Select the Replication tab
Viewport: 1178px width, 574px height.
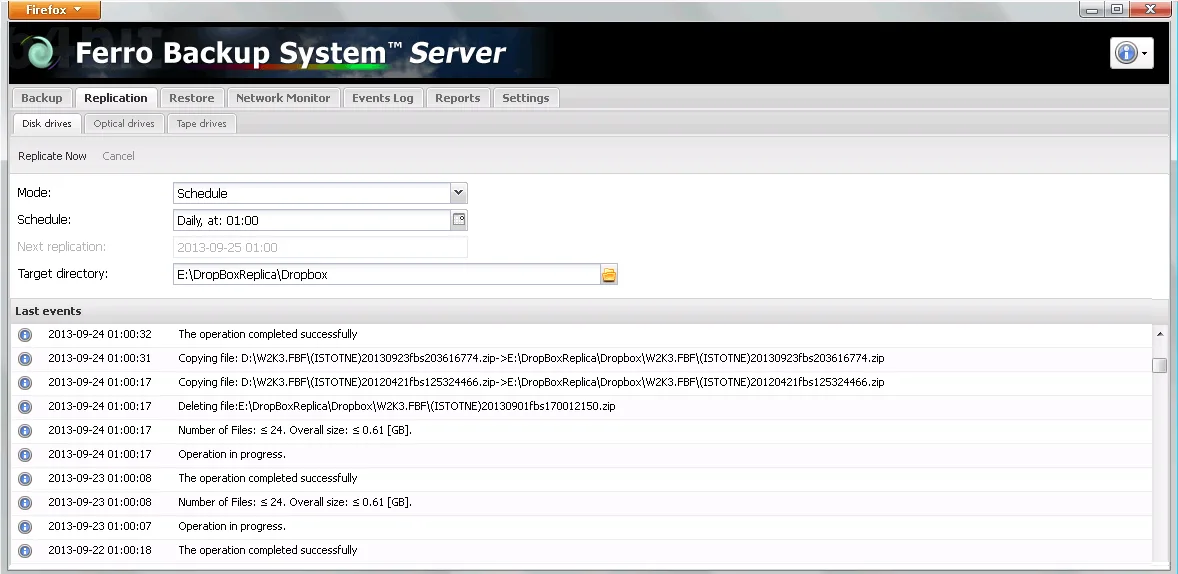(116, 98)
